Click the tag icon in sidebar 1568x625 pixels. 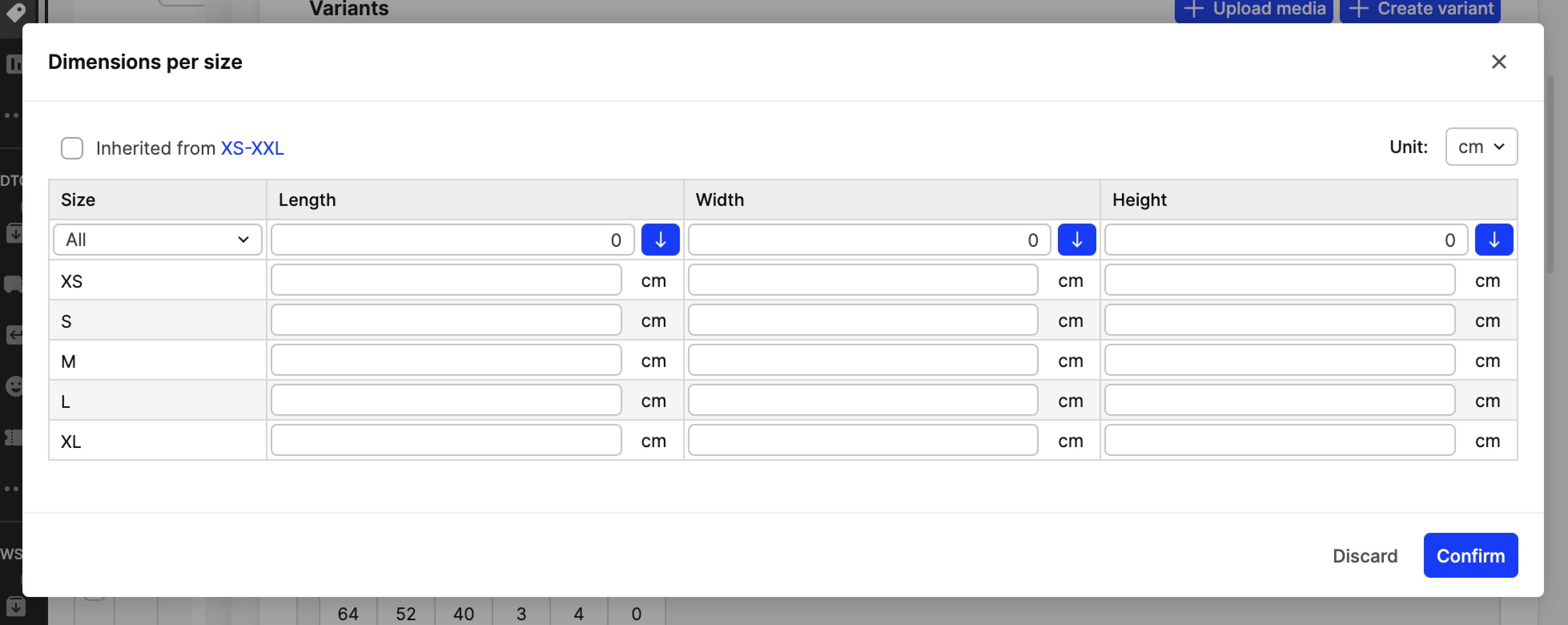14,12
